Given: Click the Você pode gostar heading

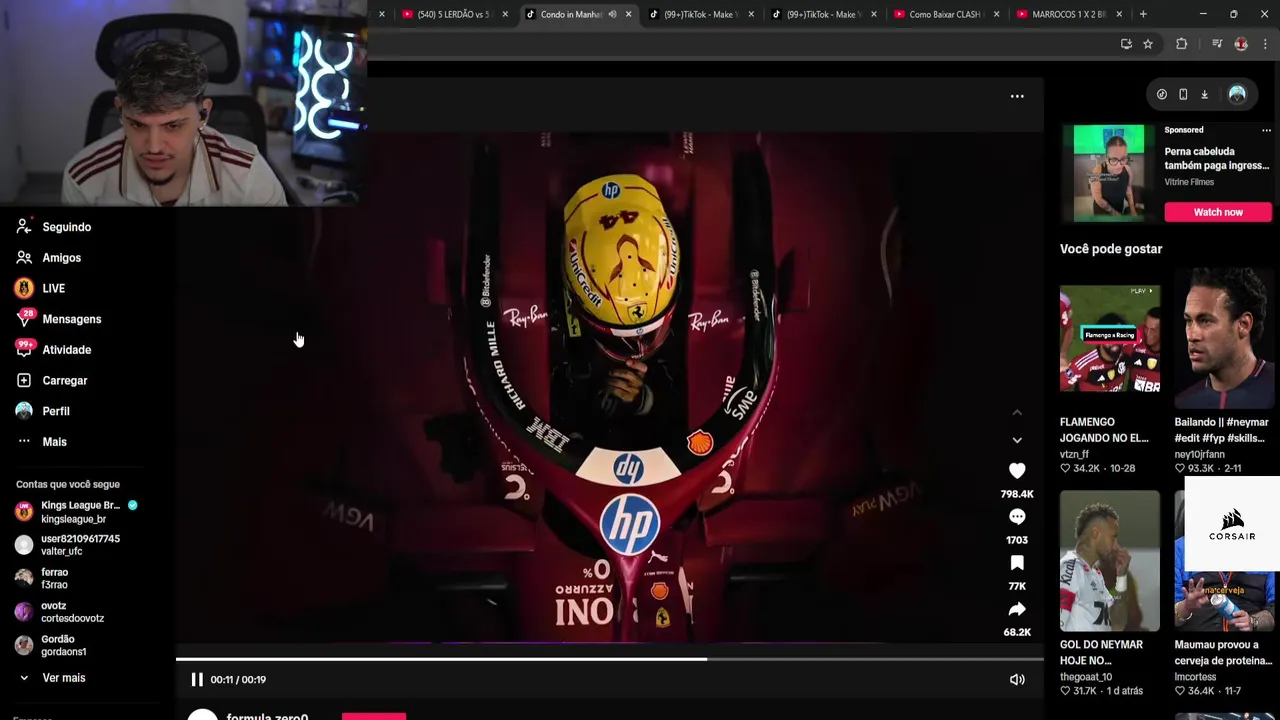Looking at the screenshot, I should tap(1111, 249).
